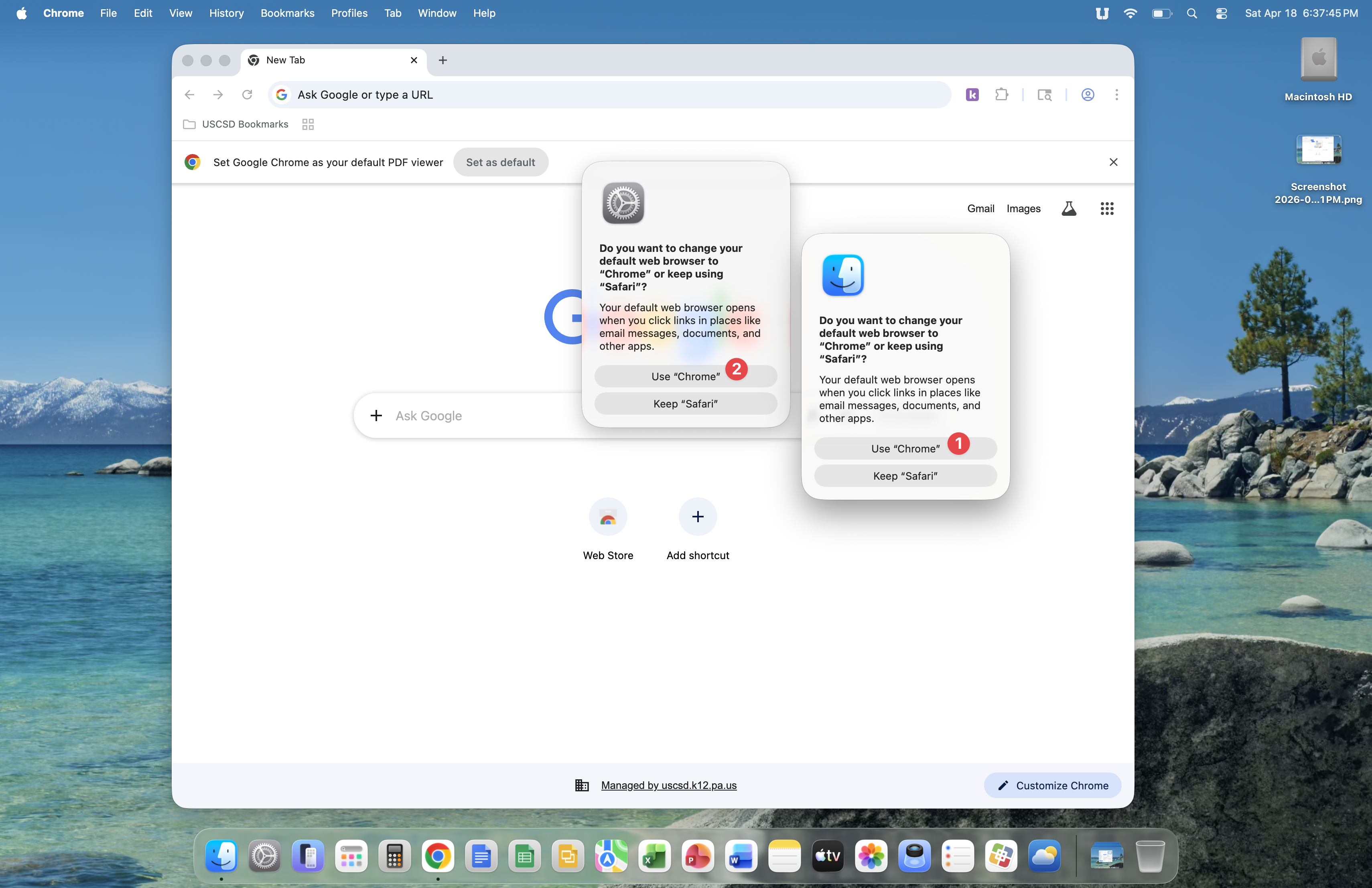Click the reload page icon

[247, 95]
